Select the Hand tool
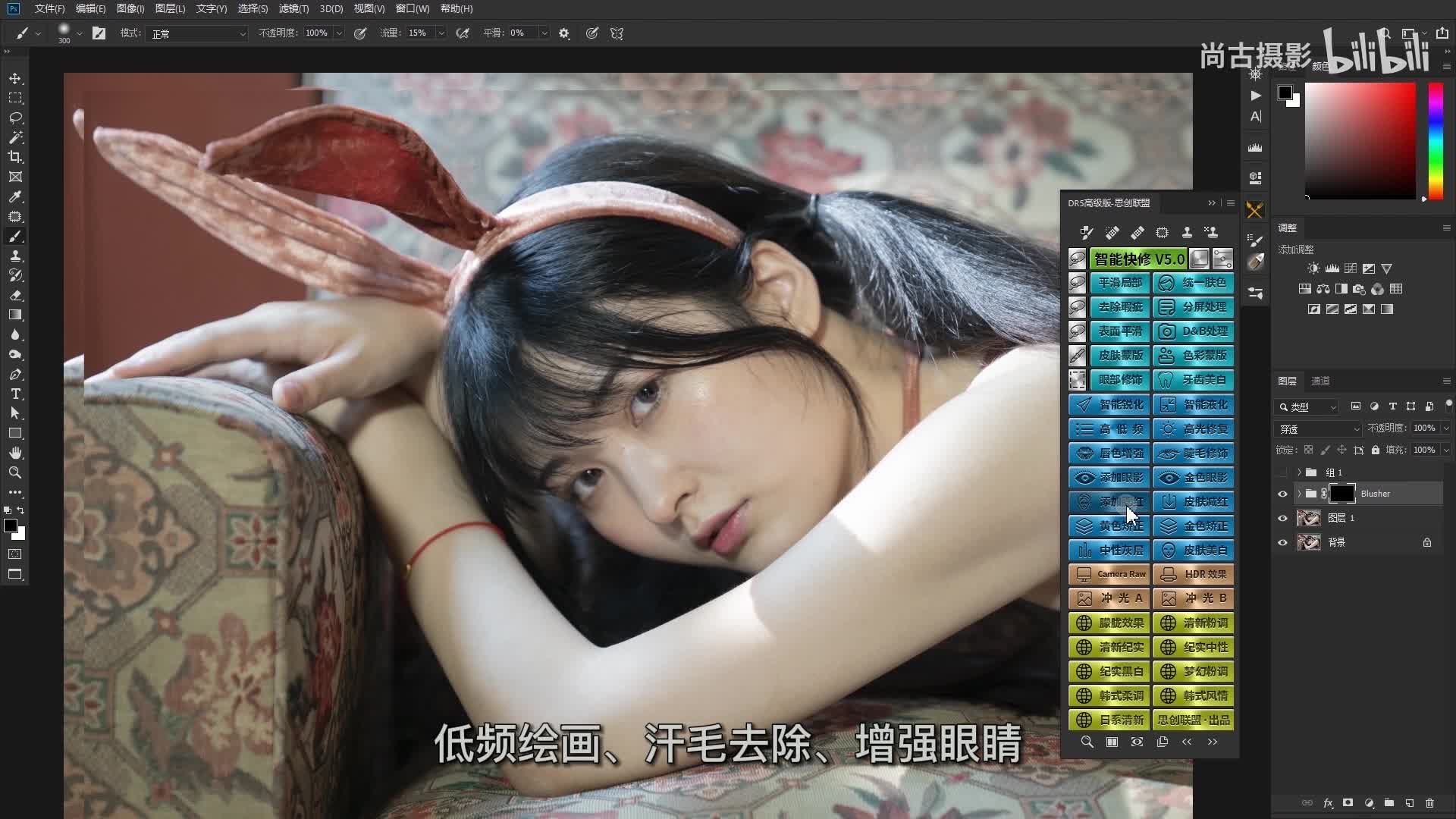The width and height of the screenshot is (1456, 819). tap(15, 453)
